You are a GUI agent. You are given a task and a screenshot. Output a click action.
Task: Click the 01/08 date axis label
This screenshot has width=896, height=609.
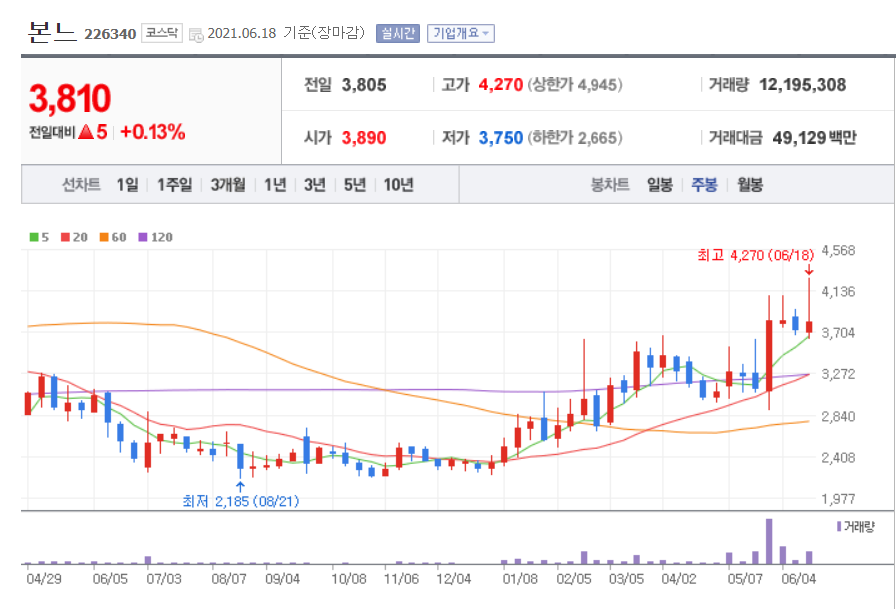521,579
